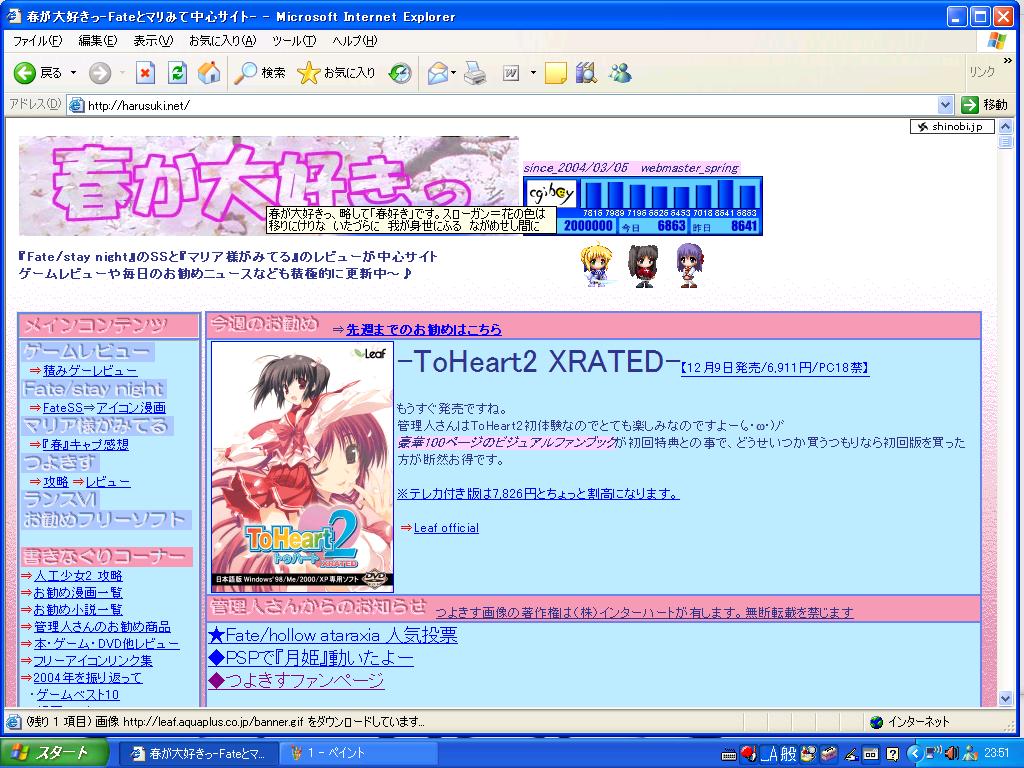Open the Back button history dropdown arrow

[x=73, y=72]
